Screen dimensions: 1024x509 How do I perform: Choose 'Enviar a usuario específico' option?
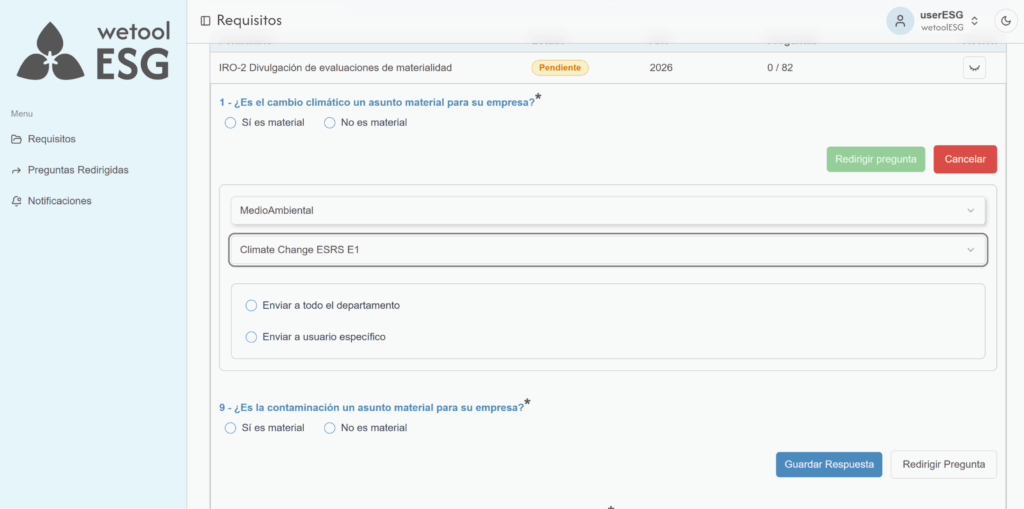point(252,337)
